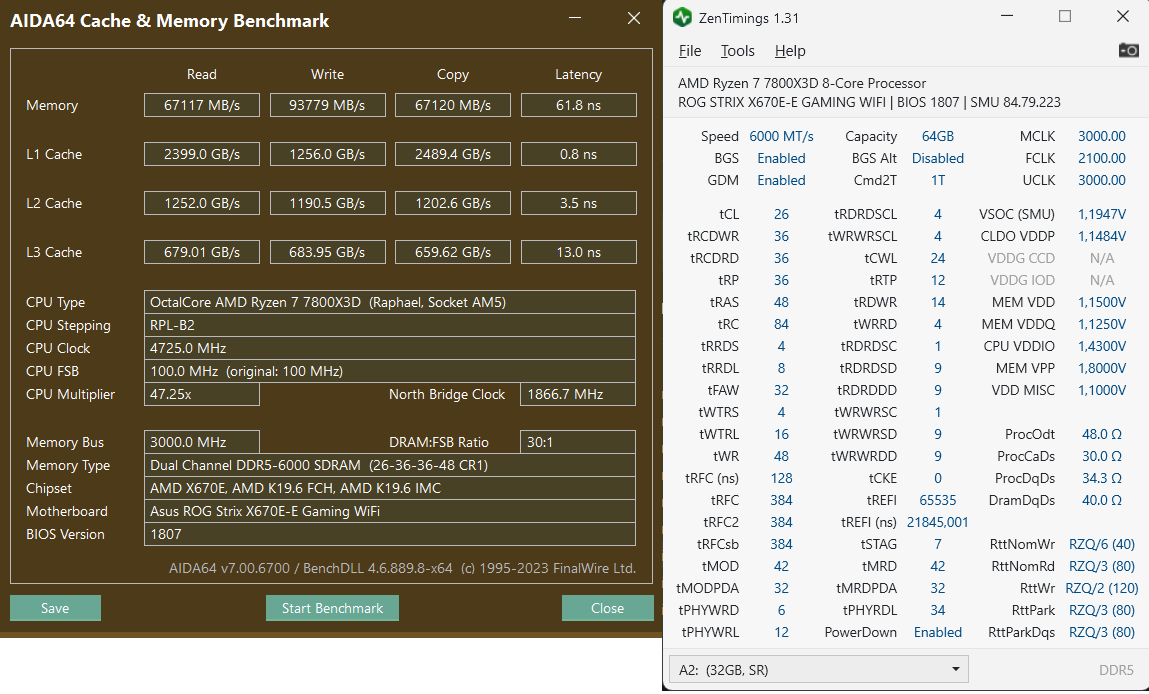
Task: Click the tRC 84 timing value
Action: (781, 324)
